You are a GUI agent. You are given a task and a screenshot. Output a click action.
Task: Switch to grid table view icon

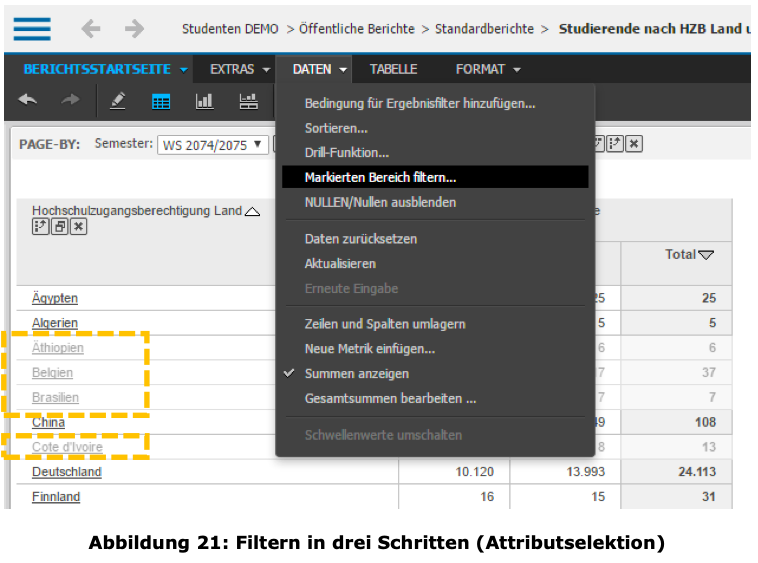(161, 102)
